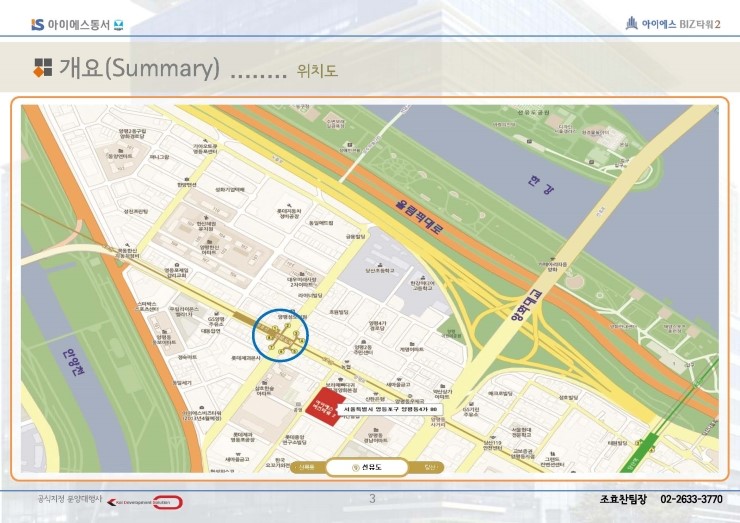Click the page number 3

[x=372, y=498]
